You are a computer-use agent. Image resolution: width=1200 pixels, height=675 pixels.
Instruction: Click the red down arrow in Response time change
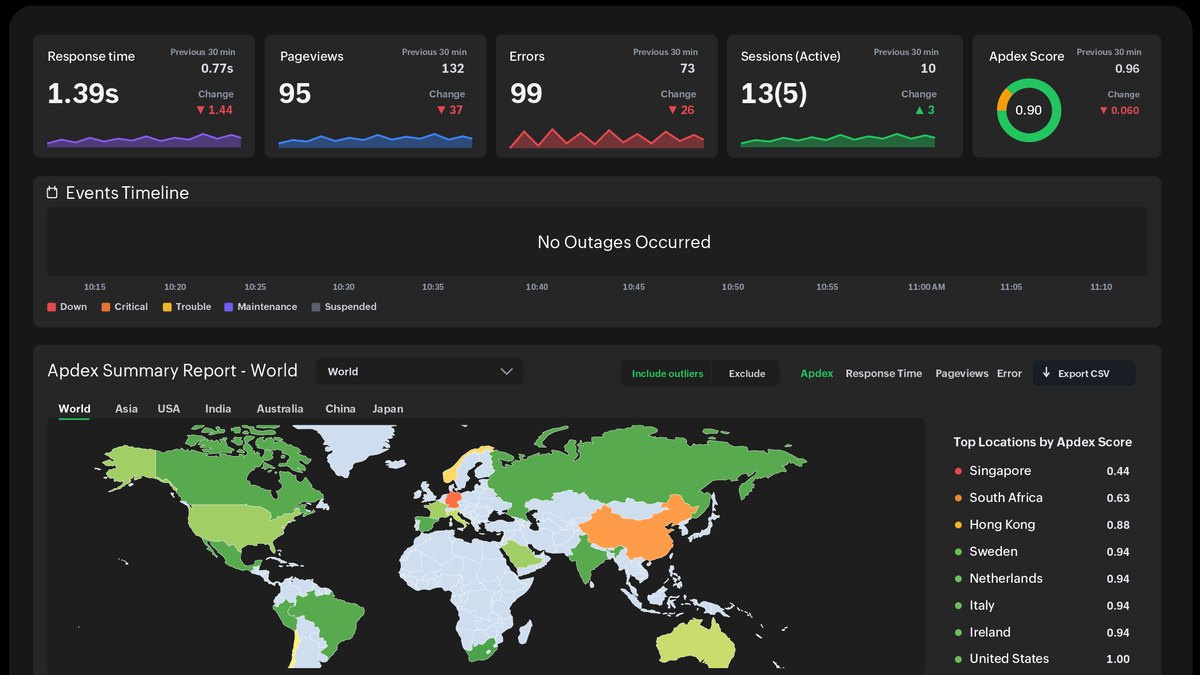(200, 110)
